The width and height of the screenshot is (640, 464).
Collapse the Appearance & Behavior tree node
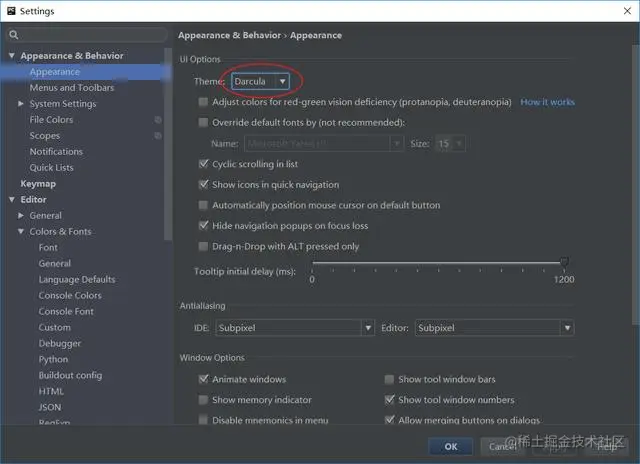tap(12, 56)
